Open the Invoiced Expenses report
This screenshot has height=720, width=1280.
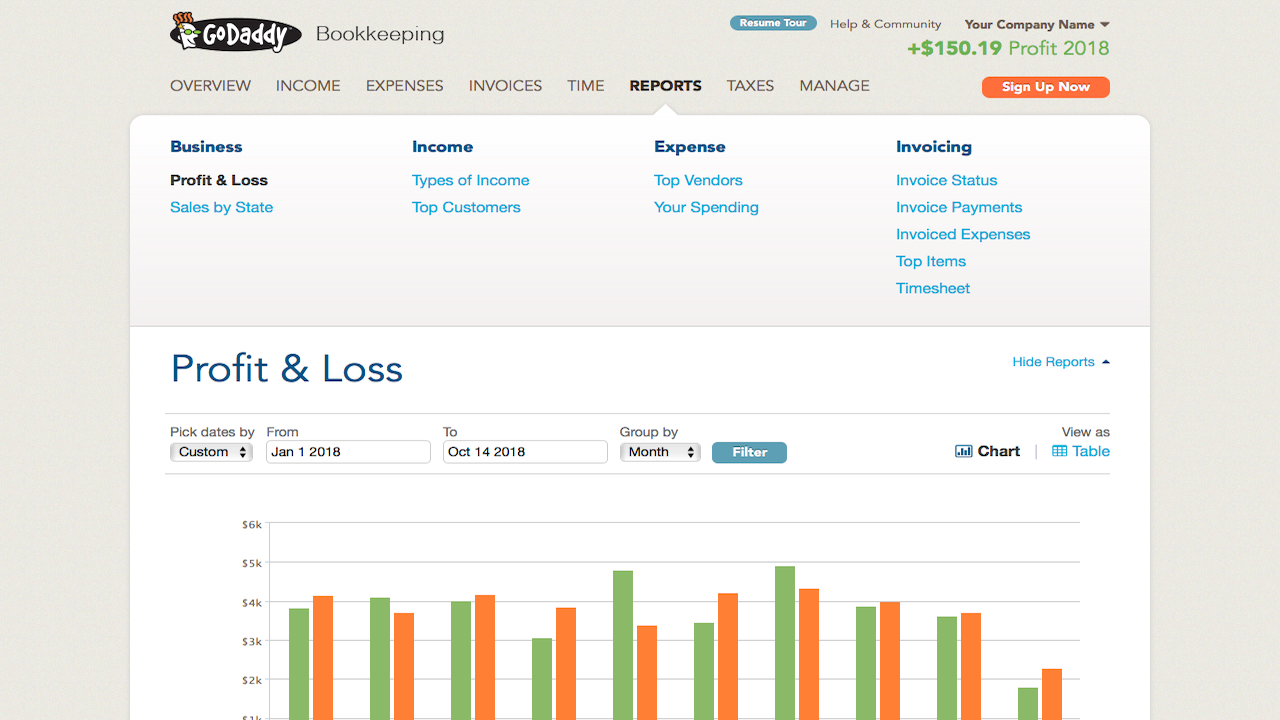963,234
